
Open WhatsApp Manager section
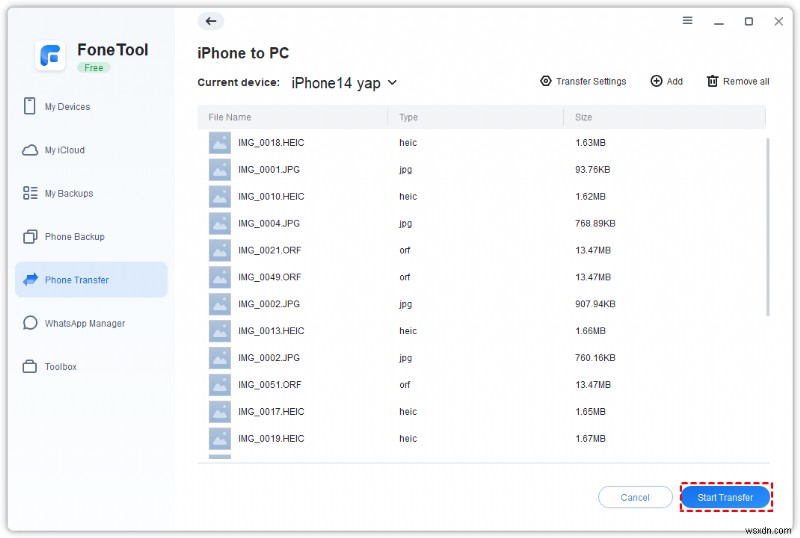pos(91,323)
